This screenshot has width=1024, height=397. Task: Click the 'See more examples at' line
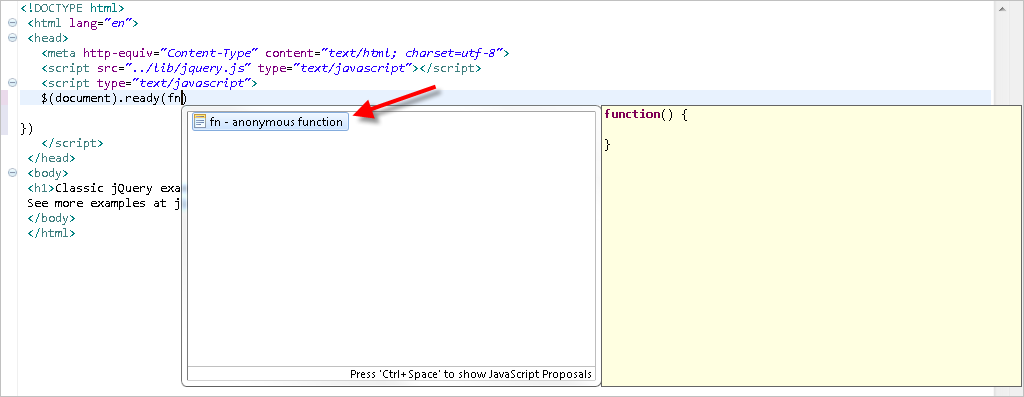[103, 203]
